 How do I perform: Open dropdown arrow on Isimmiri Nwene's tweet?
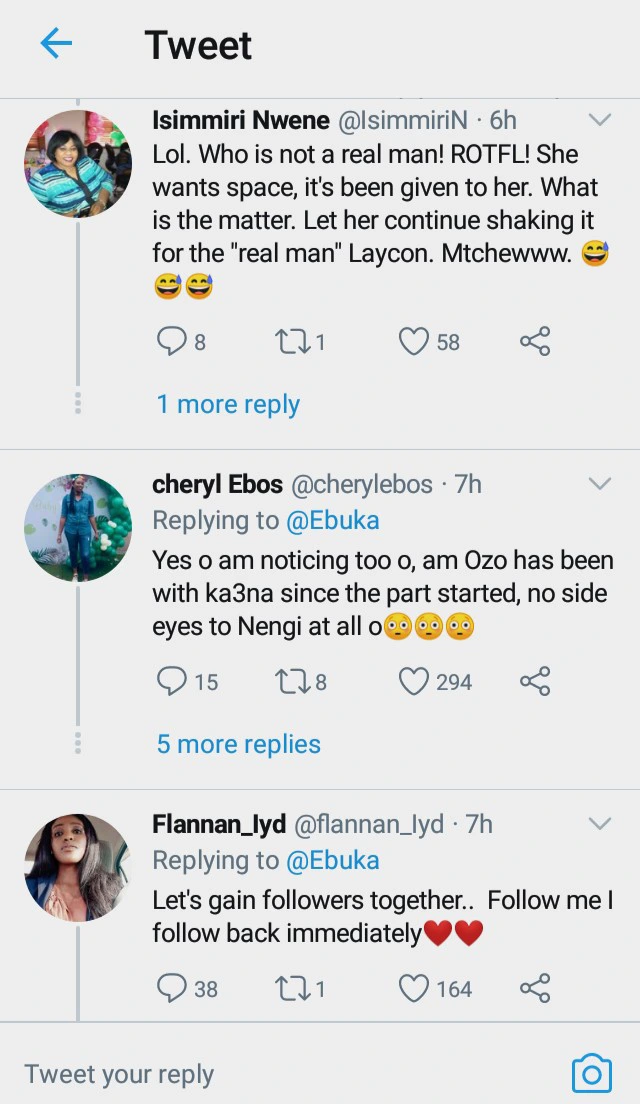(x=599, y=121)
